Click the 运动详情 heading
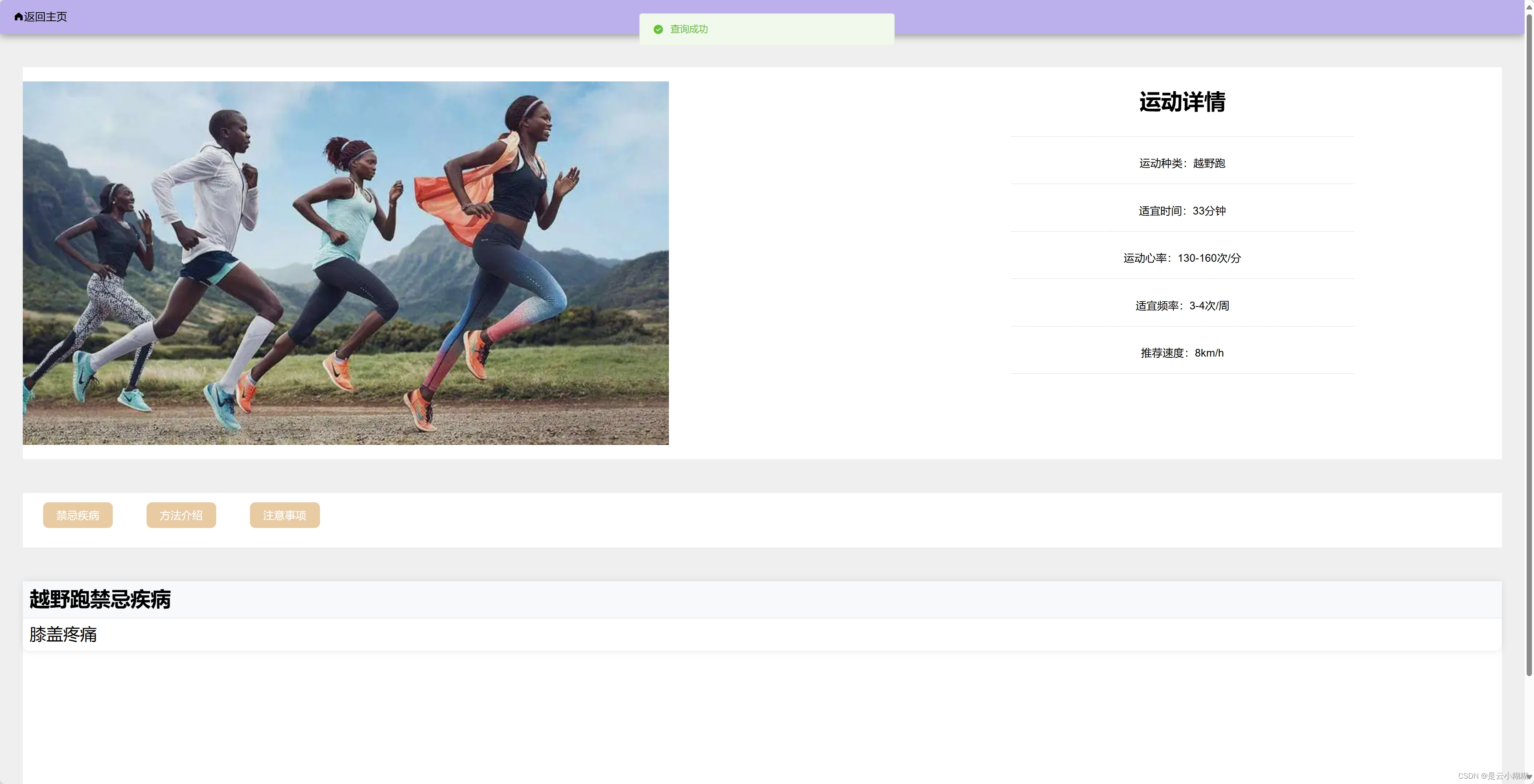The width and height of the screenshot is (1534, 784). [1182, 102]
